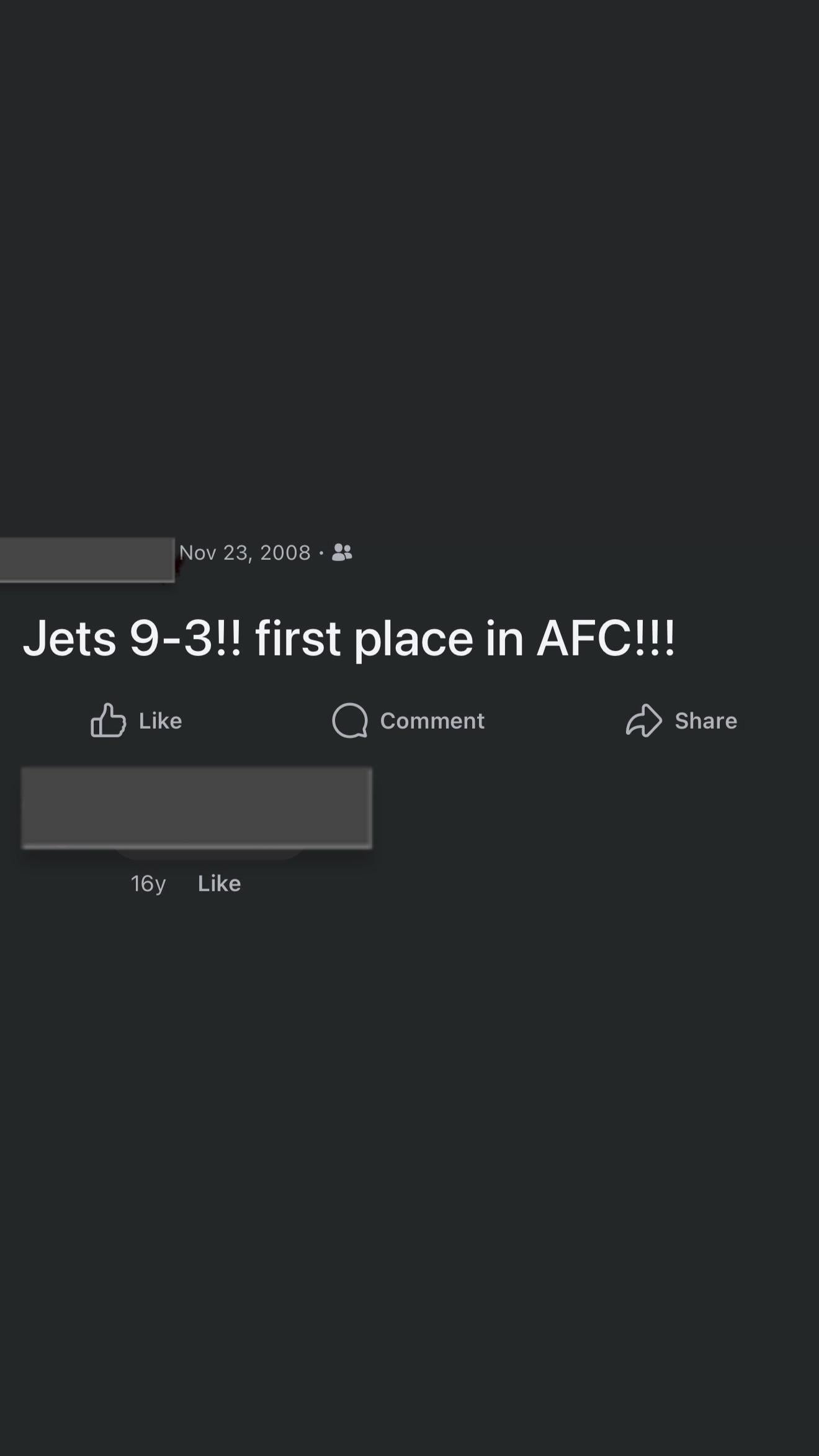Open the redacted author name beside the date
This screenshot has width=819, height=1456.
click(x=87, y=559)
